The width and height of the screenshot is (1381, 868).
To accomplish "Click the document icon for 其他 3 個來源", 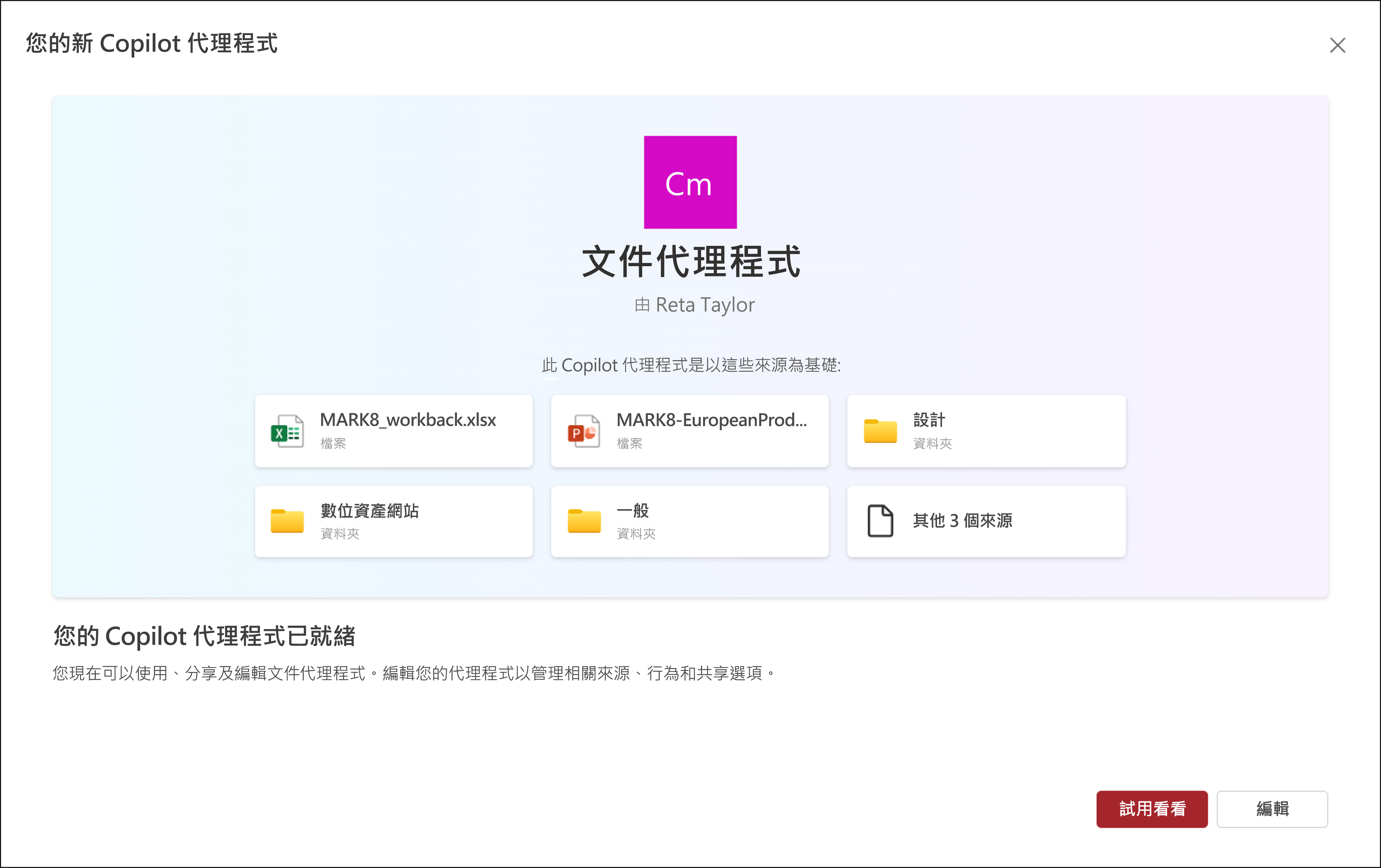I will tap(880, 521).
